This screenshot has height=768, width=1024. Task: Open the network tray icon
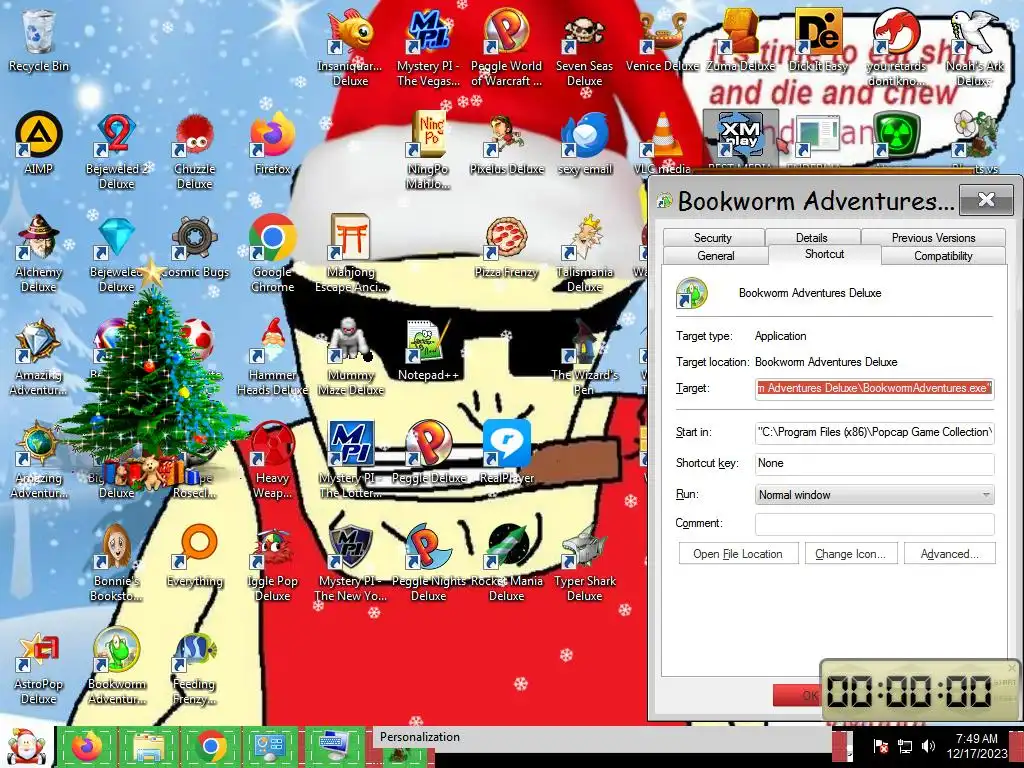(x=904, y=746)
